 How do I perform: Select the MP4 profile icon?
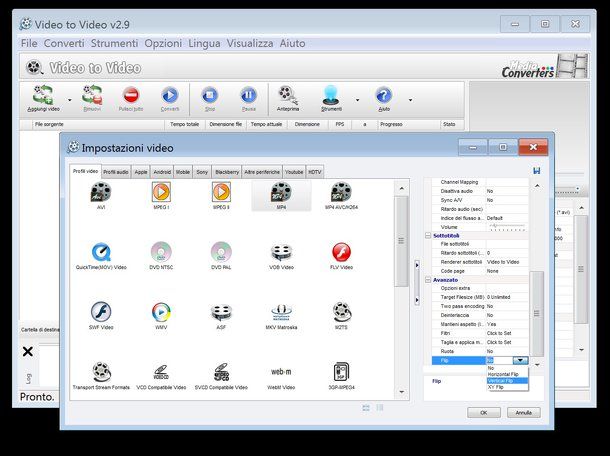click(281, 192)
